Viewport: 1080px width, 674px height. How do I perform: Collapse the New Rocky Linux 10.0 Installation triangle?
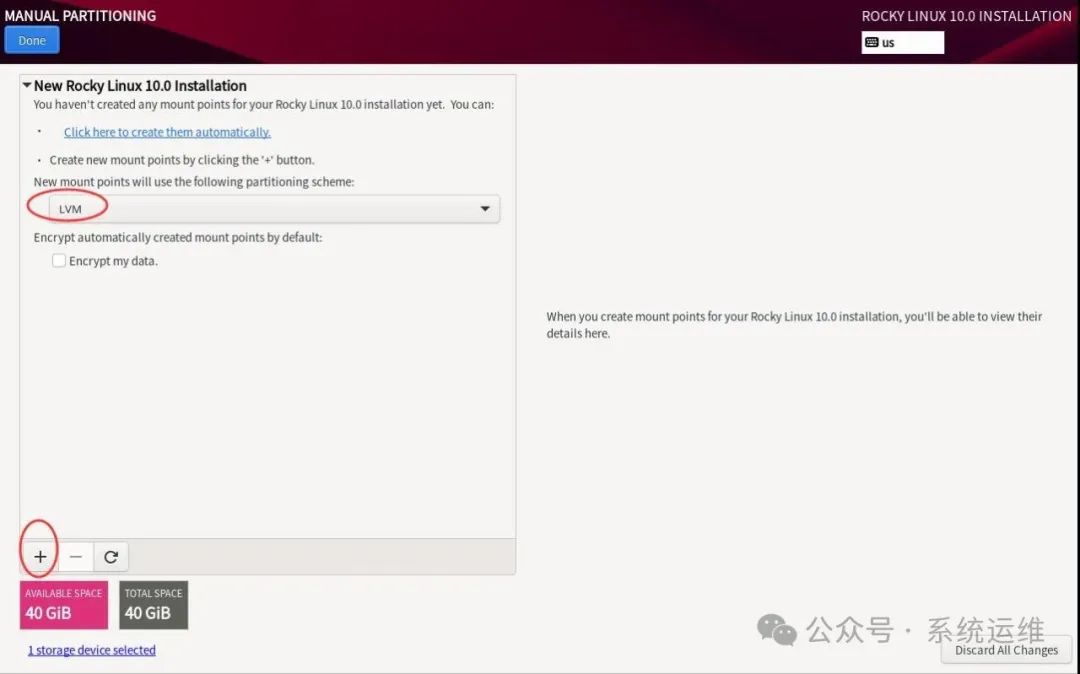click(27, 85)
